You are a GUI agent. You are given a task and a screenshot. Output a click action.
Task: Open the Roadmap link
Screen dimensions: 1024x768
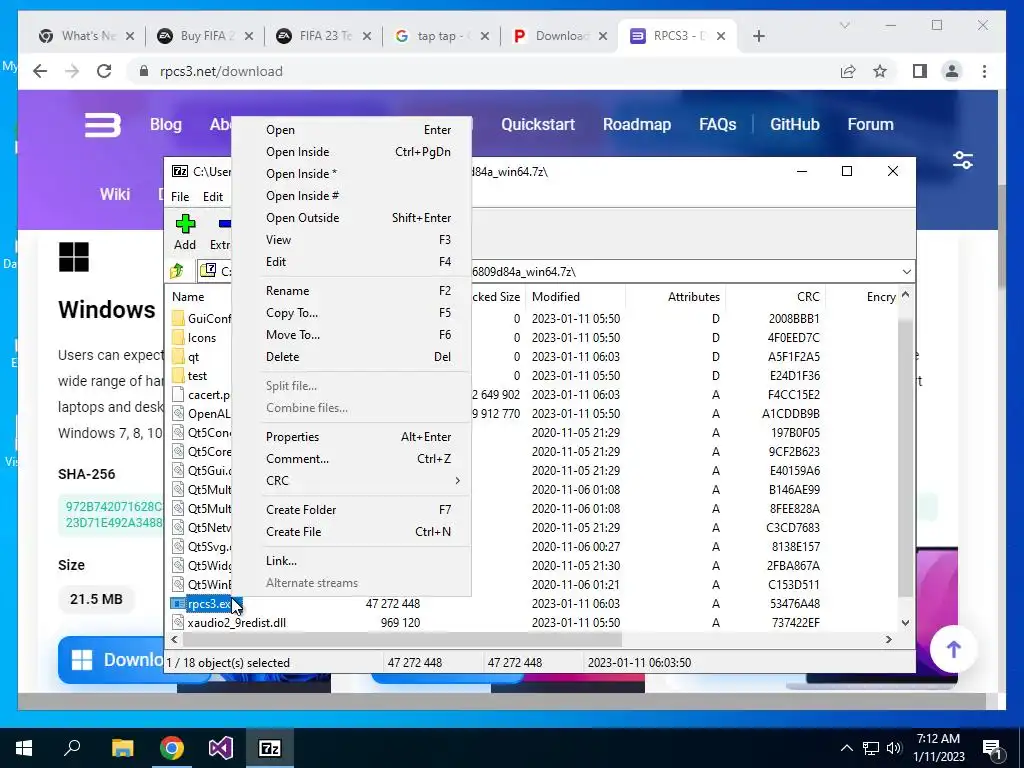pos(637,125)
